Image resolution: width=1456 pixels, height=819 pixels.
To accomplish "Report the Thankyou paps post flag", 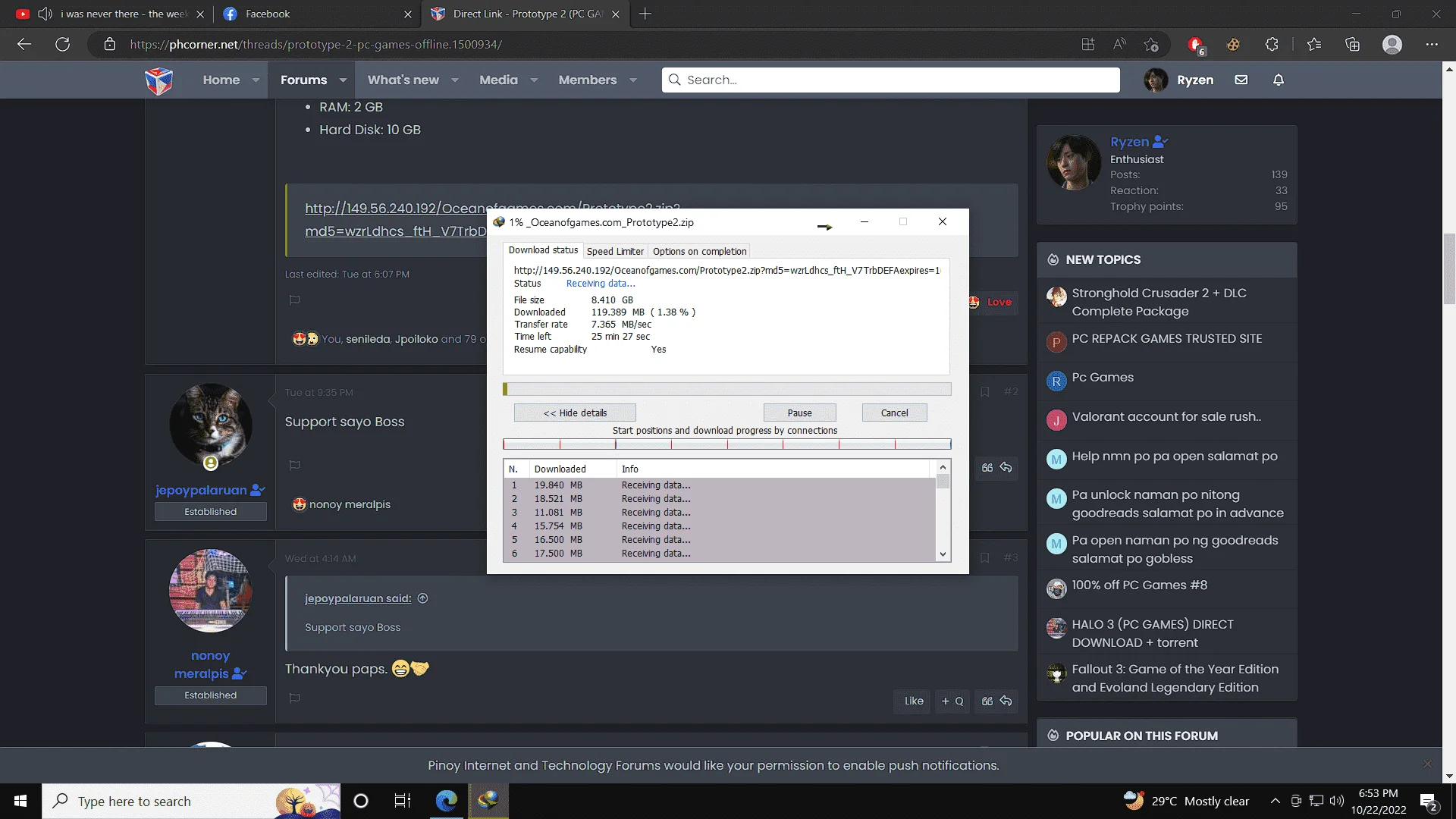I will click(x=295, y=698).
